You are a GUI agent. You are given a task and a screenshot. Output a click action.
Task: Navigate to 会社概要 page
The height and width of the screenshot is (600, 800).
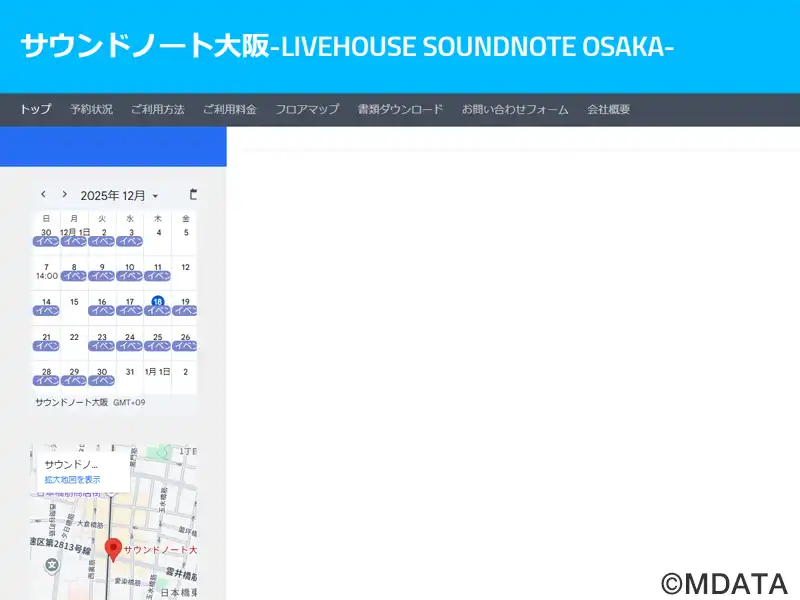(608, 109)
